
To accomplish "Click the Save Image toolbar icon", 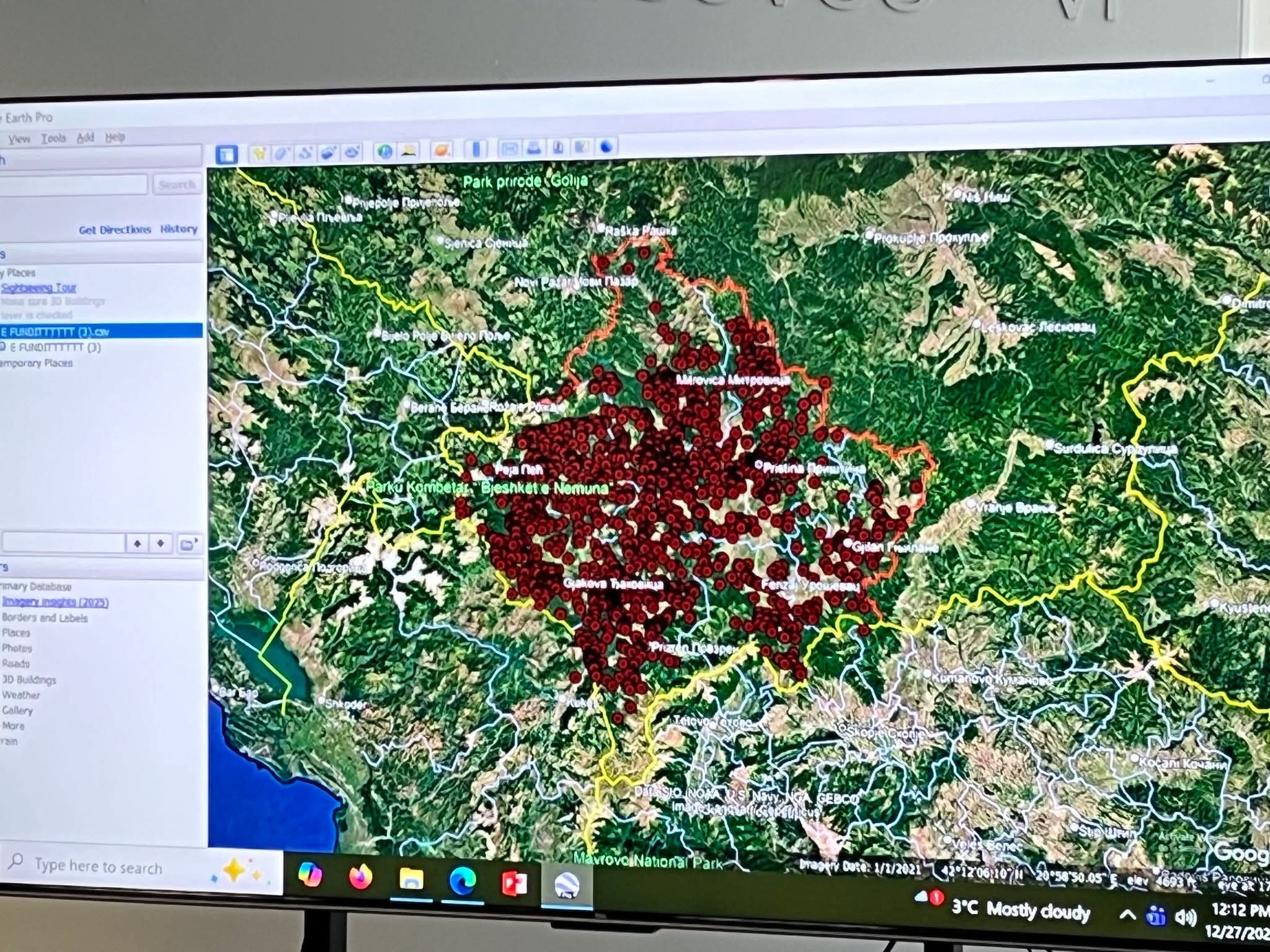I will click(x=557, y=148).
